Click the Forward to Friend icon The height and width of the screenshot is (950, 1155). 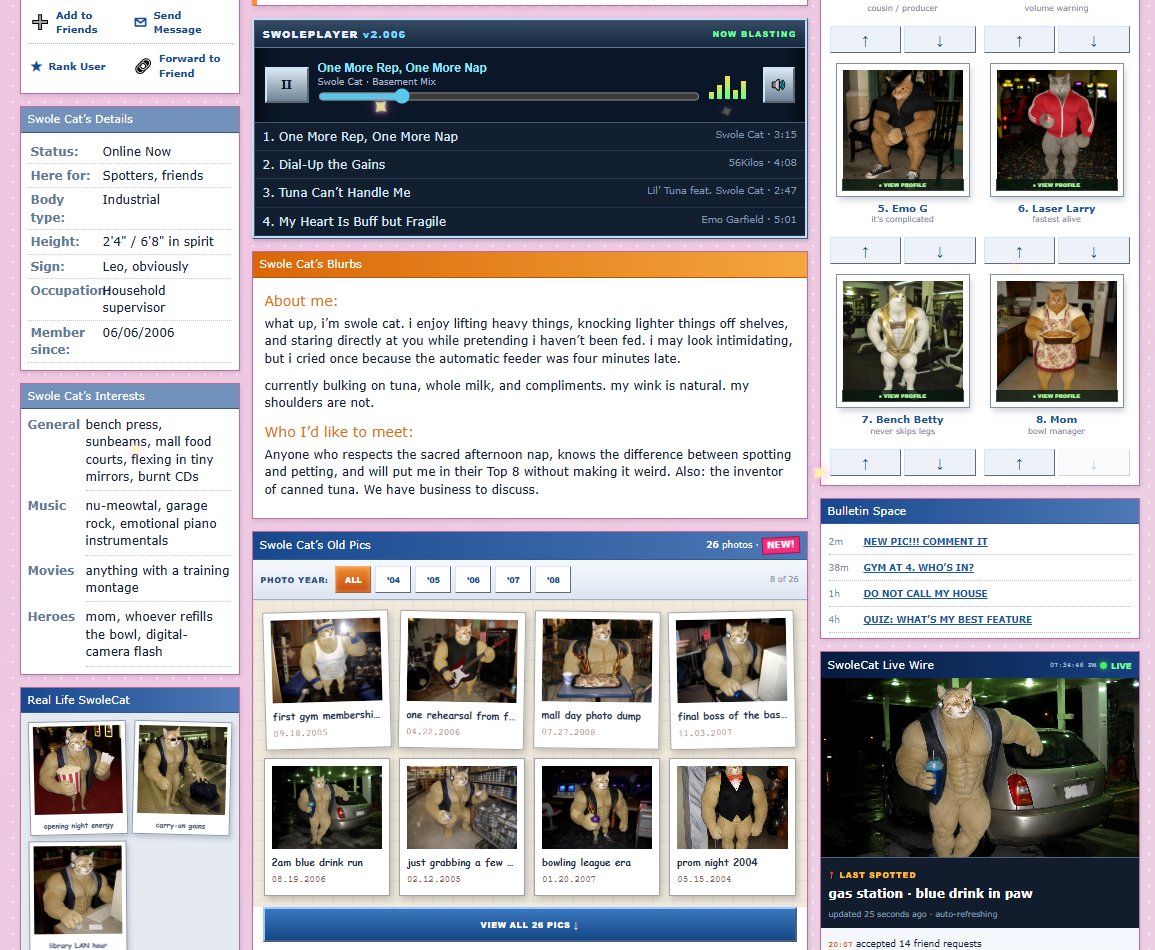(x=143, y=66)
